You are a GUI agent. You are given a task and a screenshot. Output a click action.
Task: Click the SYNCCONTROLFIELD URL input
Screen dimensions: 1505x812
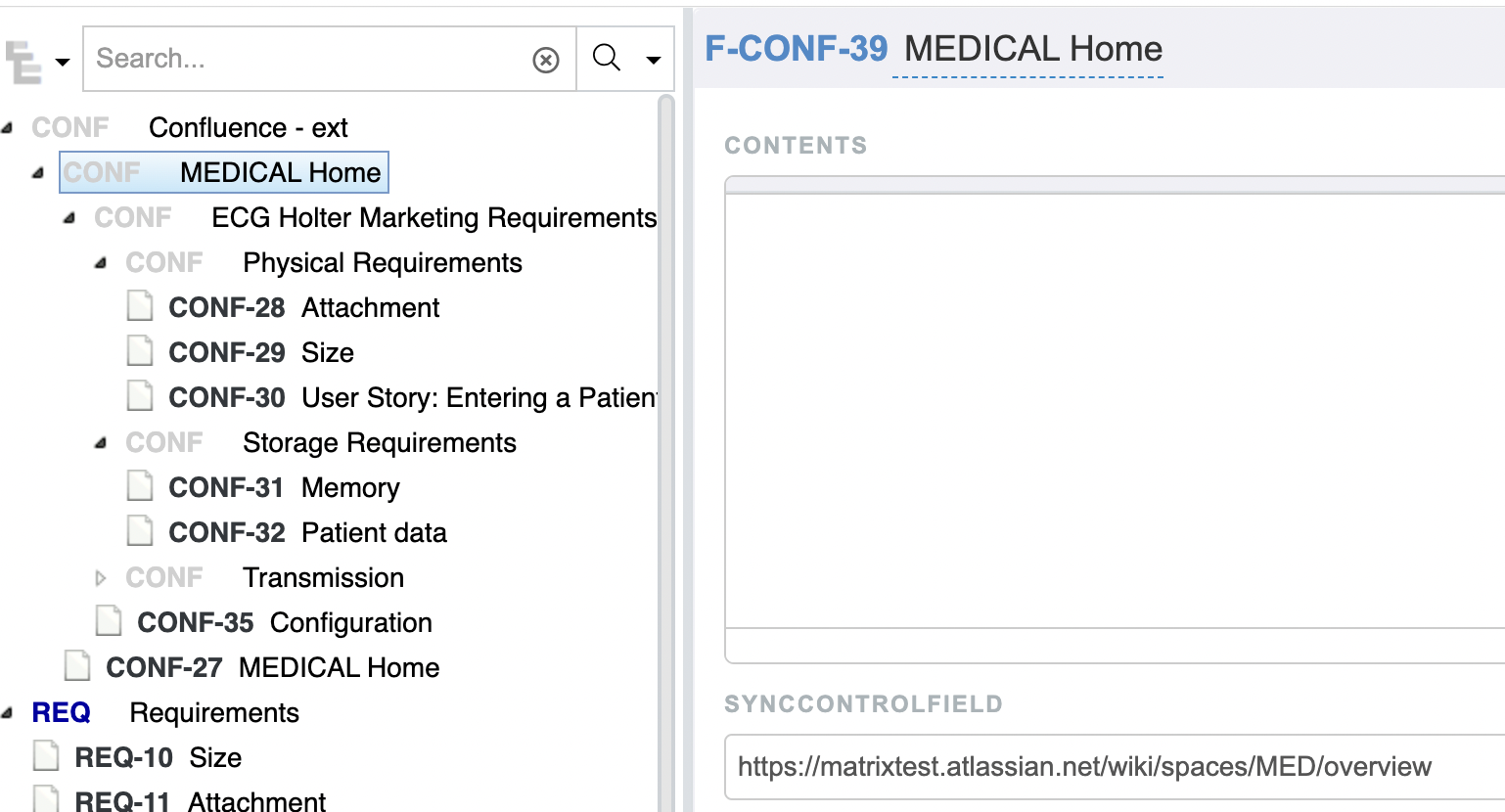(x=1115, y=767)
